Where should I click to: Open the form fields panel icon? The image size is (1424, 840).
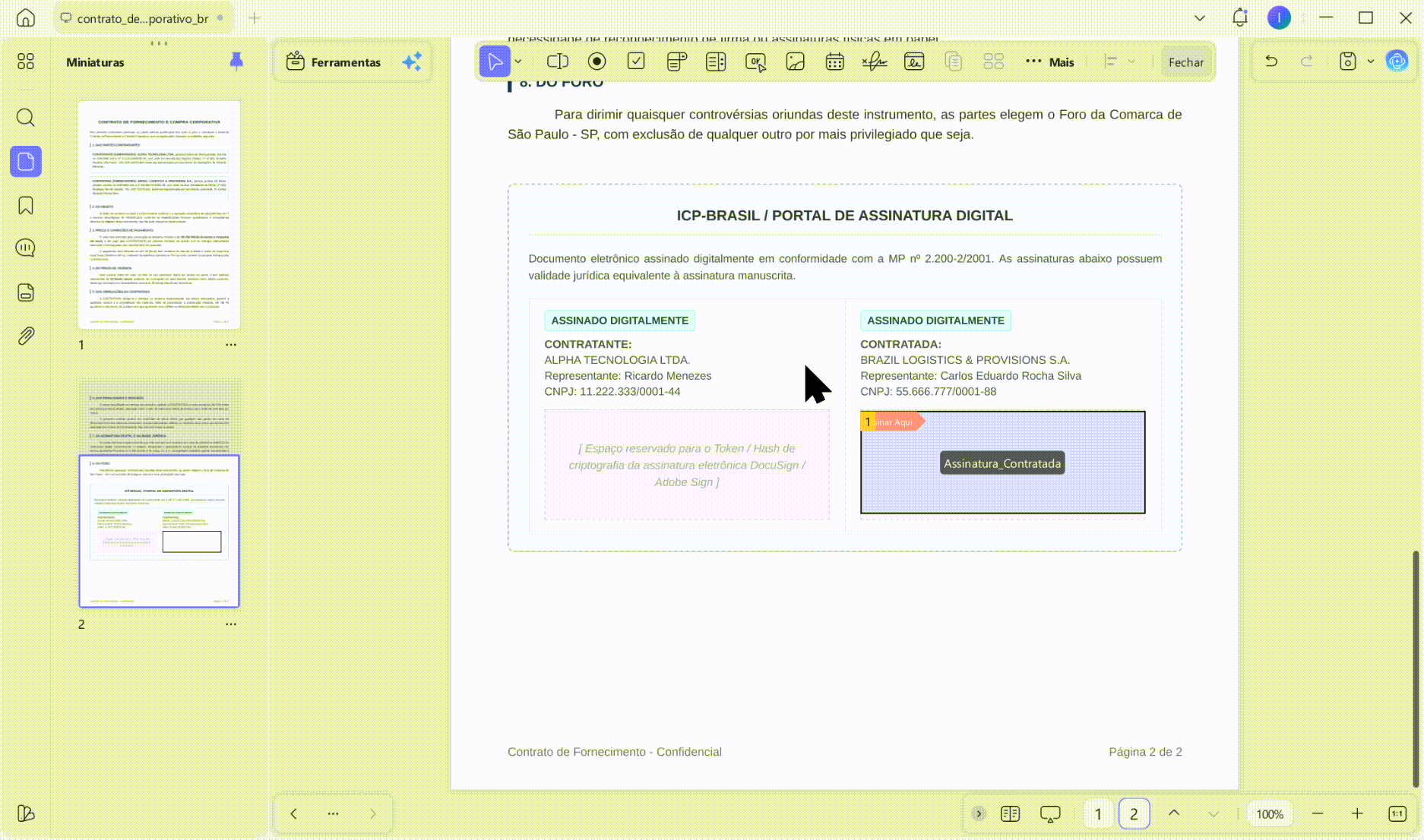tap(26, 292)
